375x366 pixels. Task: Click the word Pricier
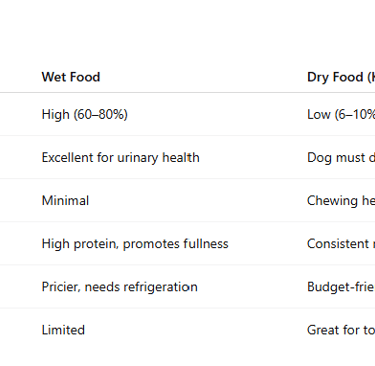pos(61,287)
